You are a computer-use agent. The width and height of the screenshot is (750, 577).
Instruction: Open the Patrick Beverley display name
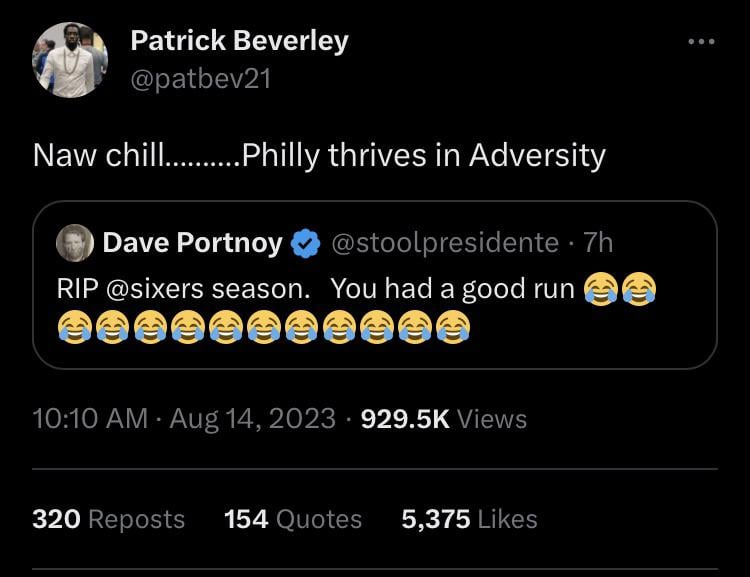[x=240, y=41]
